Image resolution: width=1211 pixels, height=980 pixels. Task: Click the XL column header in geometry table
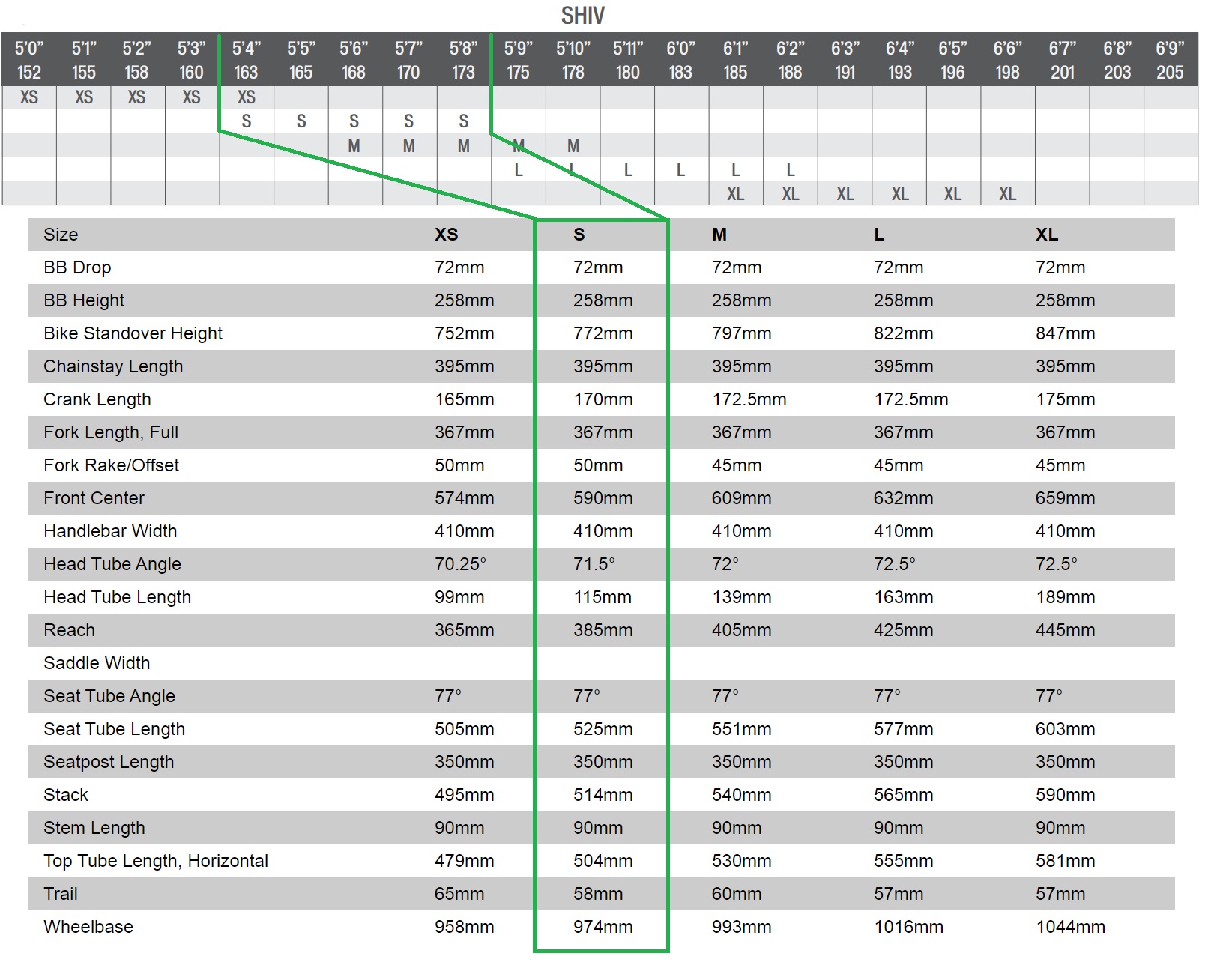point(1047,235)
